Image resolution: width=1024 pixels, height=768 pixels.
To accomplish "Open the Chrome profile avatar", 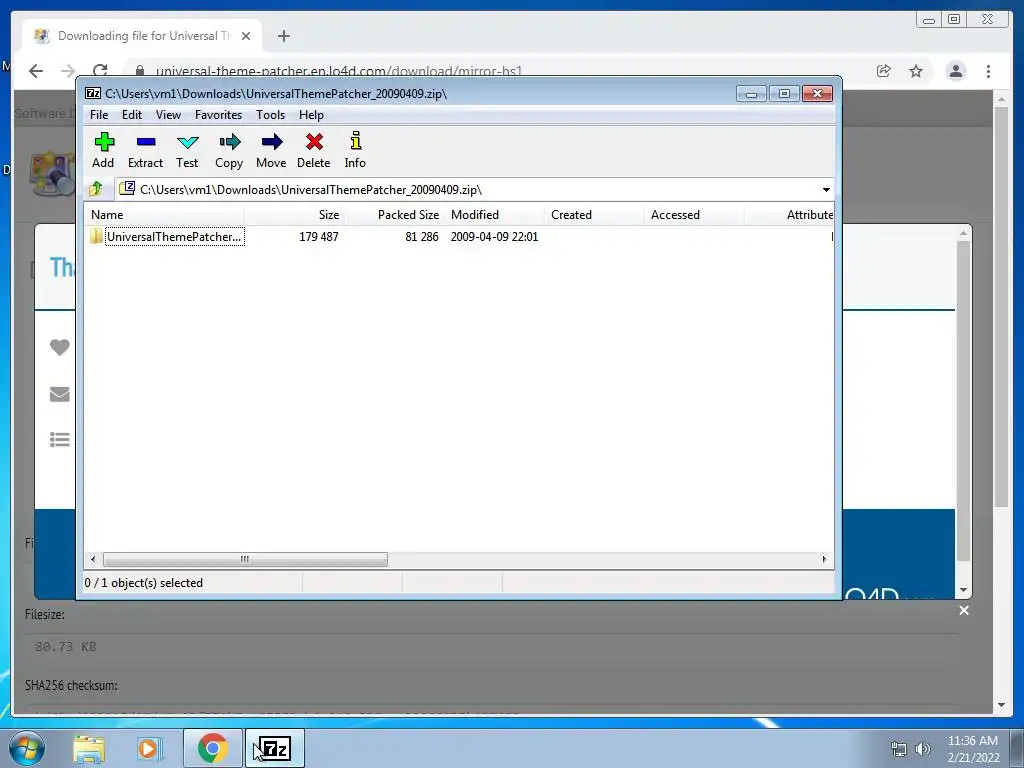I will coord(956,71).
